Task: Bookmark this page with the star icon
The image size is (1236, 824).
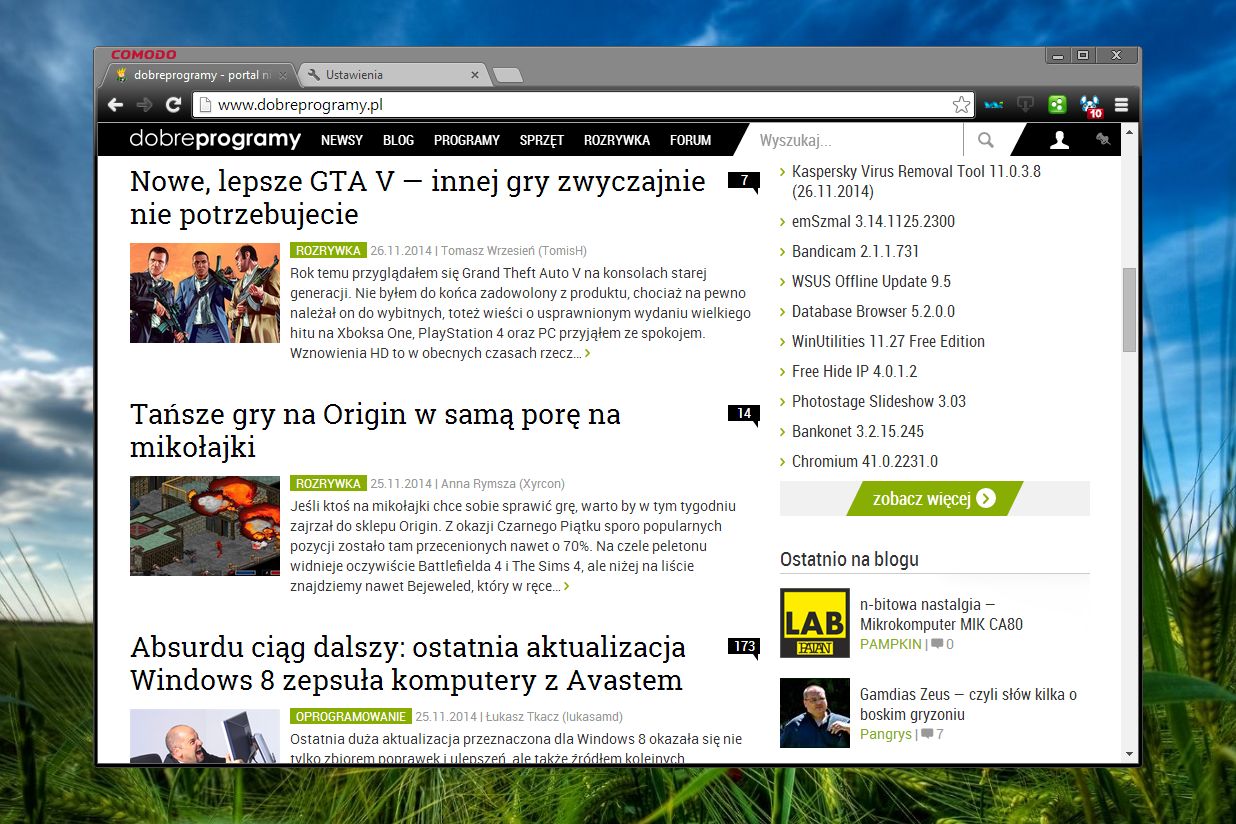Action: [961, 105]
